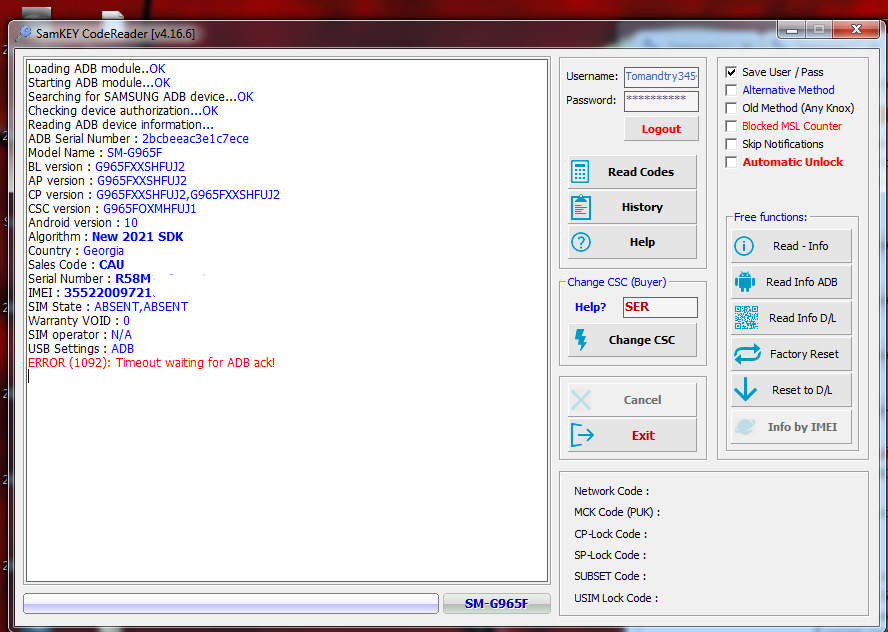
Task: Click the Network Code label
Action: 611,491
